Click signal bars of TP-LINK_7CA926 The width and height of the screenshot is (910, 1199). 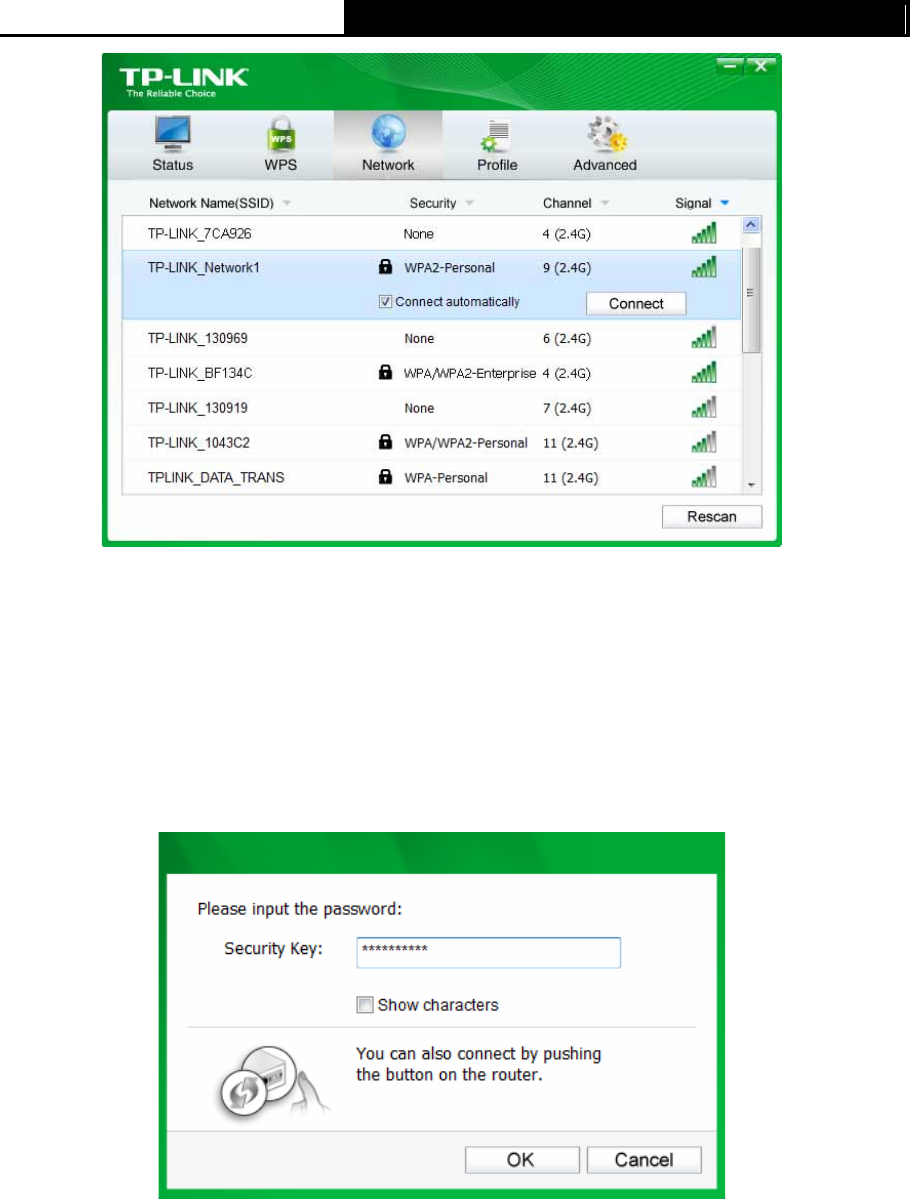pyautogui.click(x=704, y=232)
